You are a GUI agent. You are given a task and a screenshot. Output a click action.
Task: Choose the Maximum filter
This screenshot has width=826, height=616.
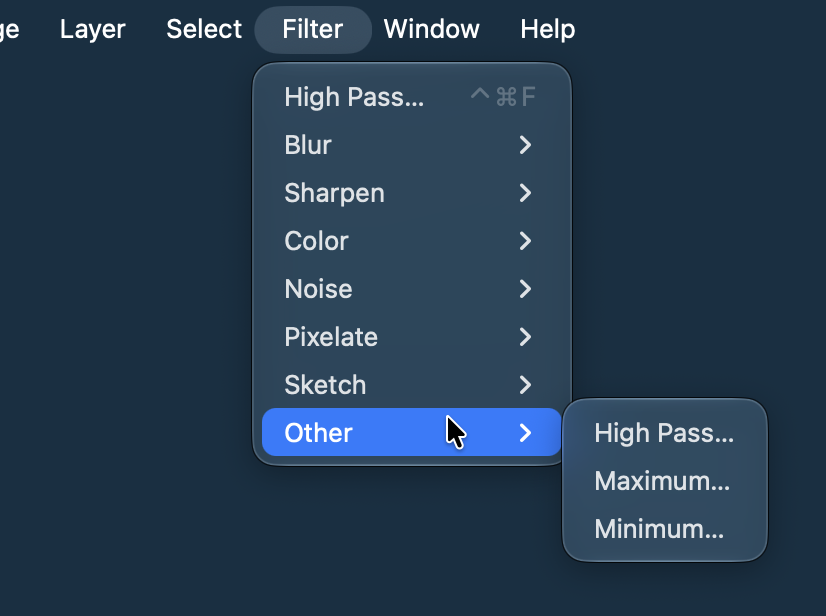[x=664, y=481]
